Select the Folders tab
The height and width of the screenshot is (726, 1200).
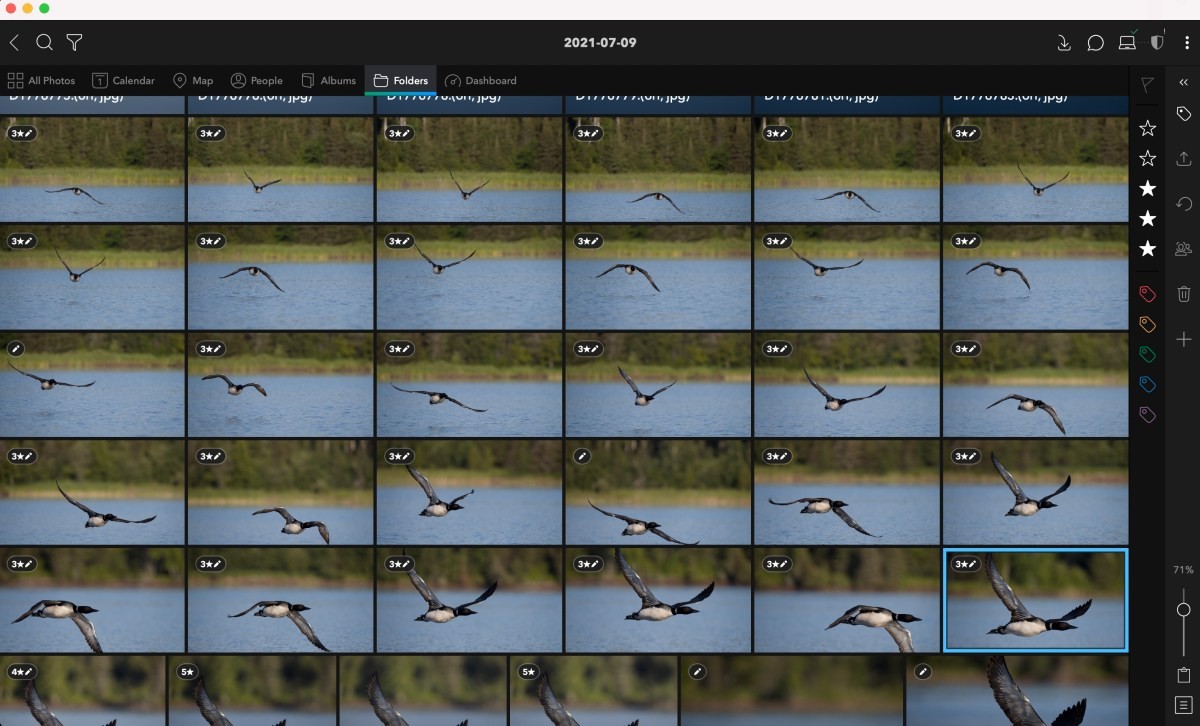pos(401,80)
